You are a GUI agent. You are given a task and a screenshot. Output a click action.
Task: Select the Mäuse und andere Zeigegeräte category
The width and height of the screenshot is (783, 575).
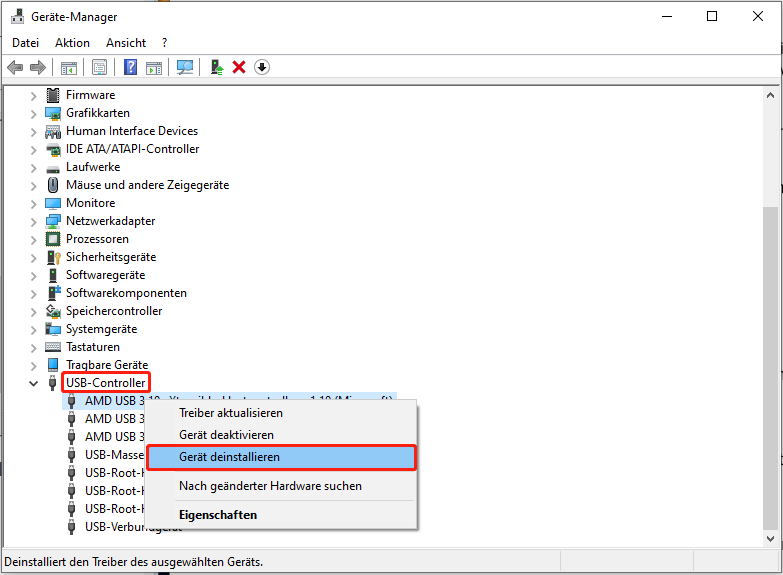pos(147,185)
